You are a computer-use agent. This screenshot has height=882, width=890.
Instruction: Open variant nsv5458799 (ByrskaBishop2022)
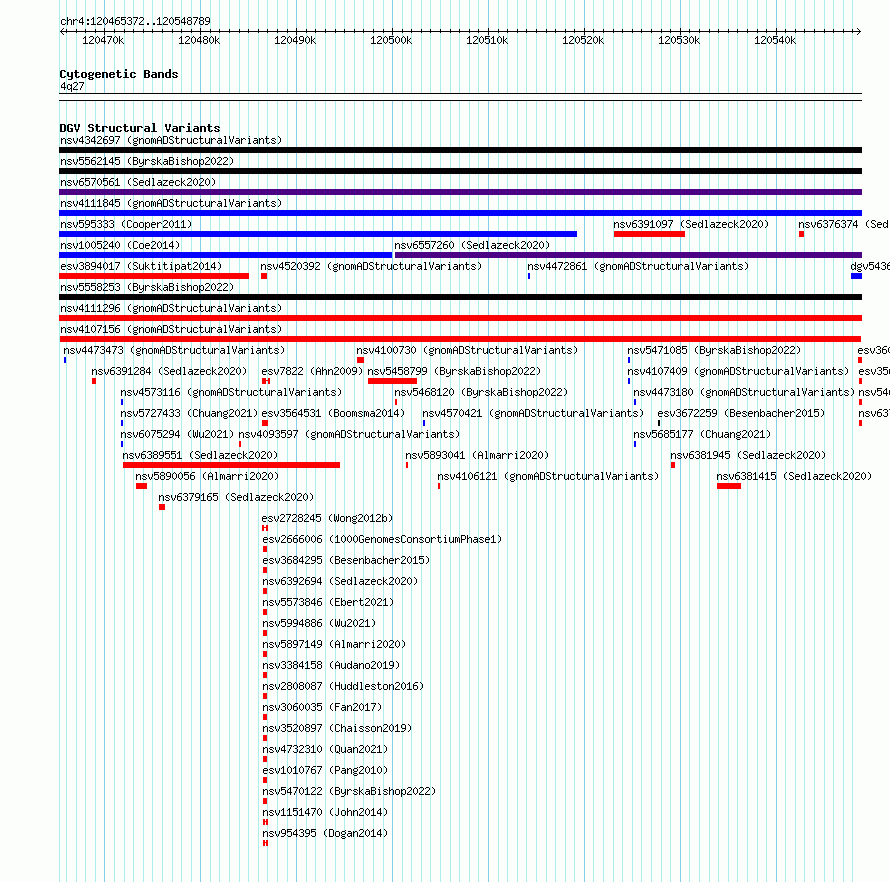click(454, 371)
